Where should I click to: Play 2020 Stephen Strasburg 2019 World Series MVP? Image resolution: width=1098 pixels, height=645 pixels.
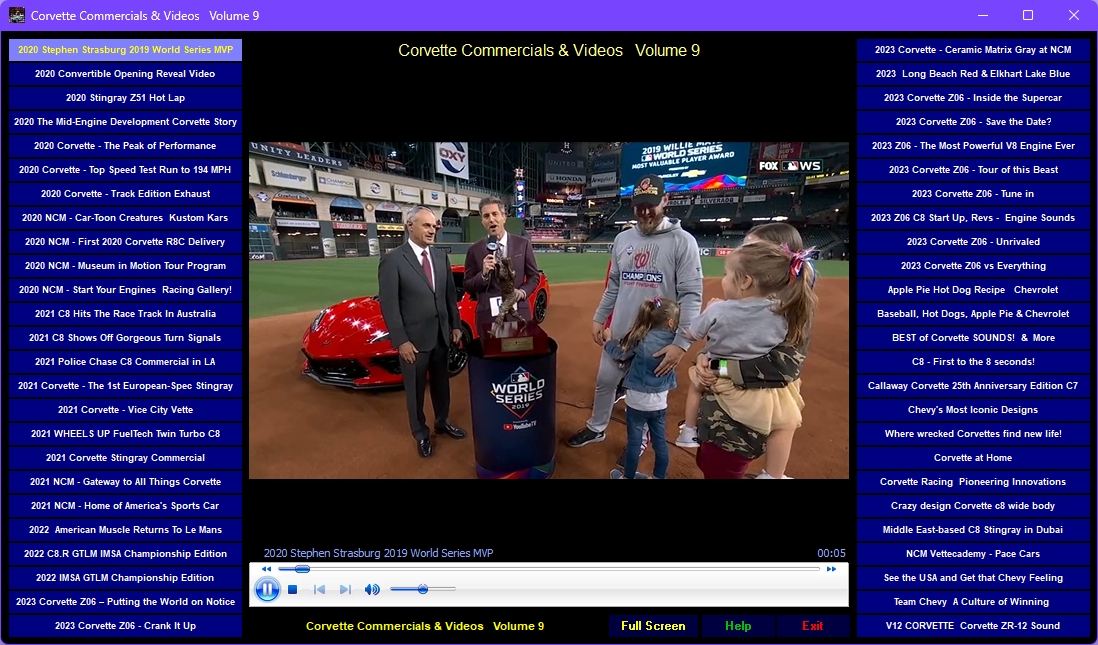(x=125, y=50)
